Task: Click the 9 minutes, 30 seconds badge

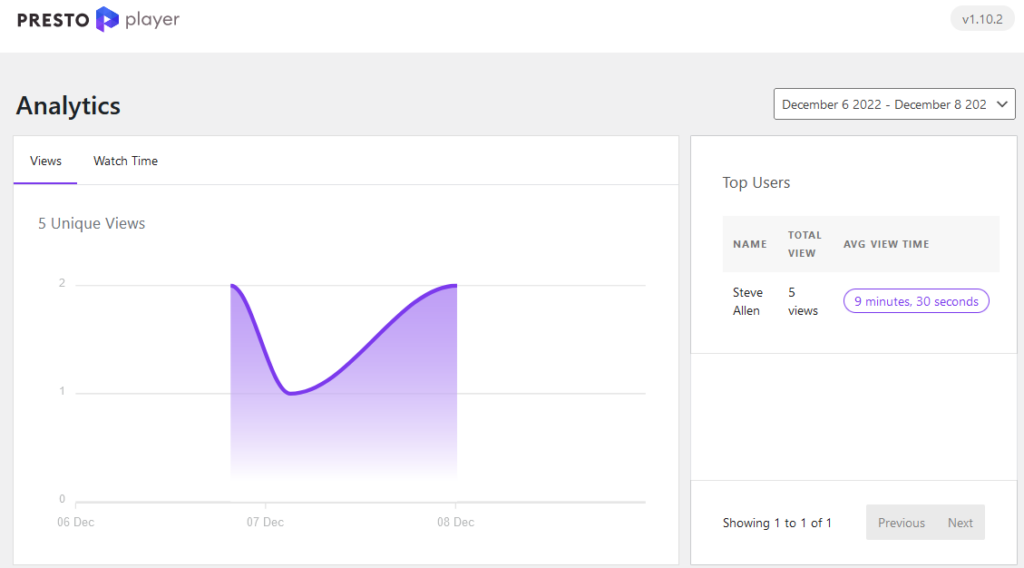Action: click(916, 301)
